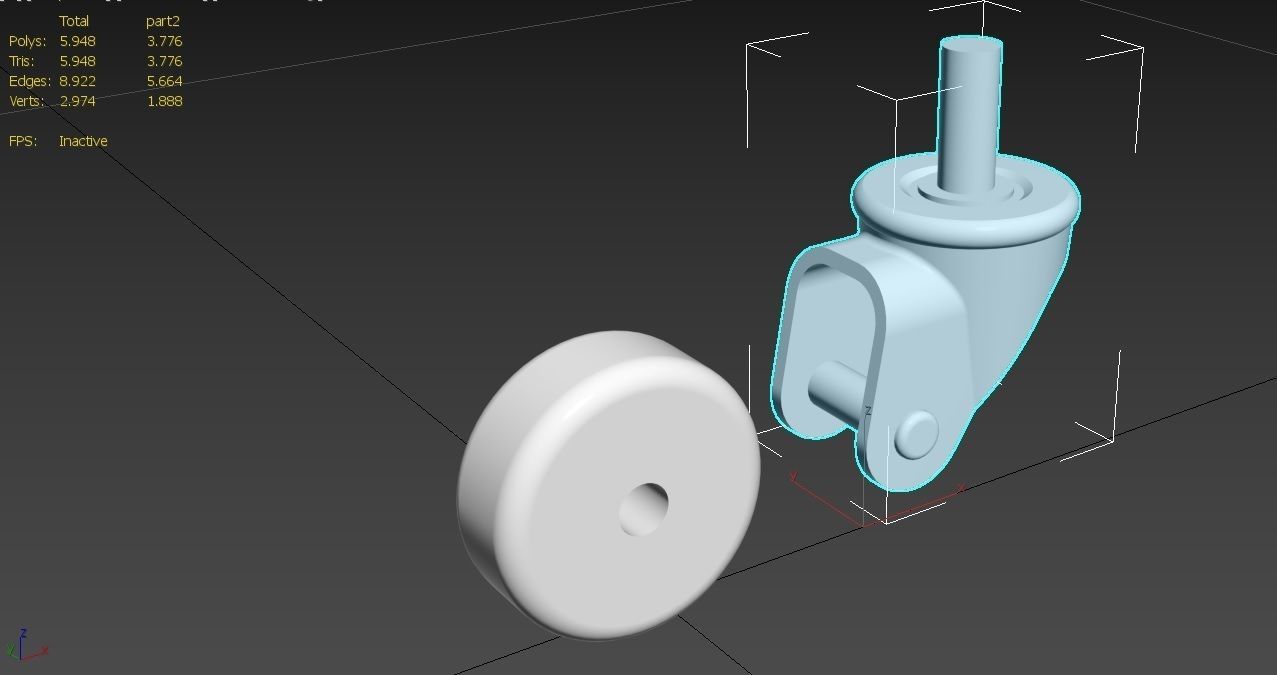Click the 'Tris:' statistics label
Screen dimensions: 1277x675
click(22, 61)
